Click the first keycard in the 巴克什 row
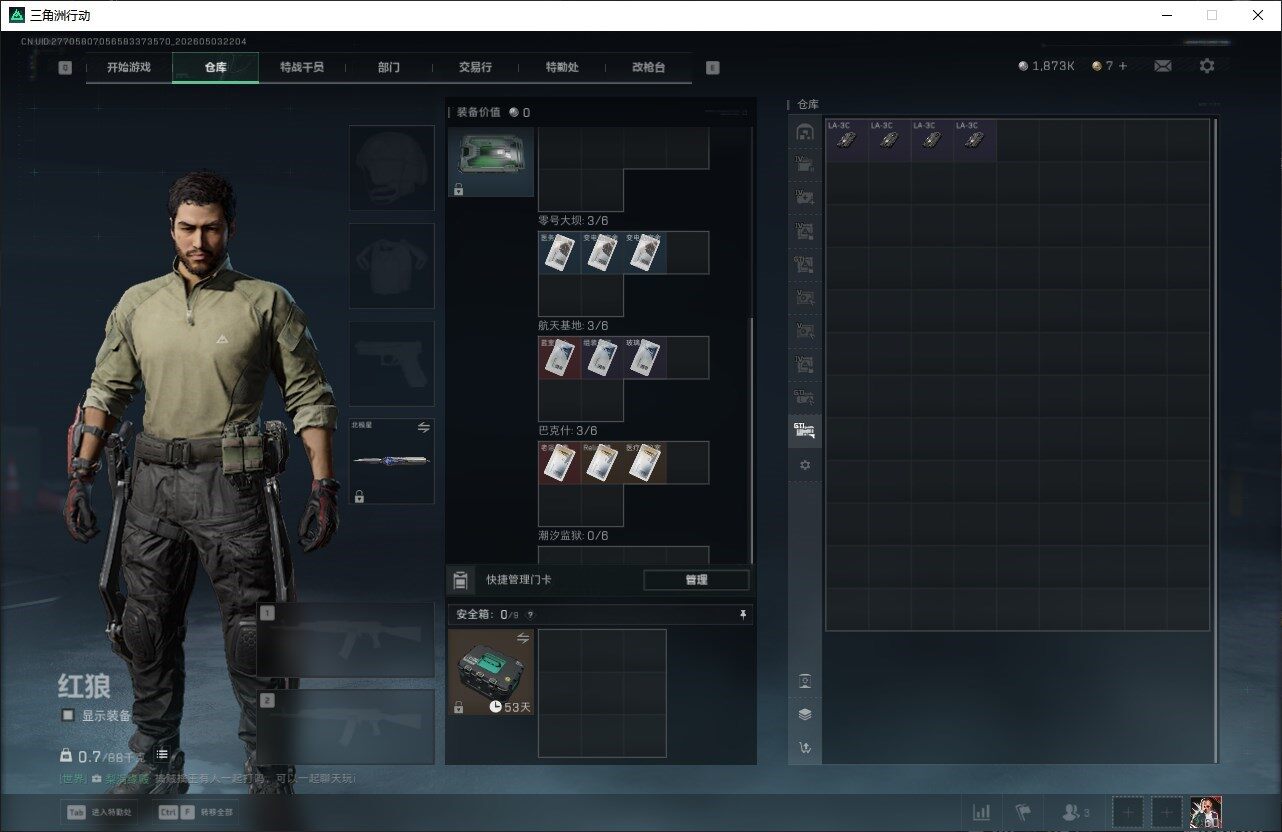1282x832 pixels. 559,463
